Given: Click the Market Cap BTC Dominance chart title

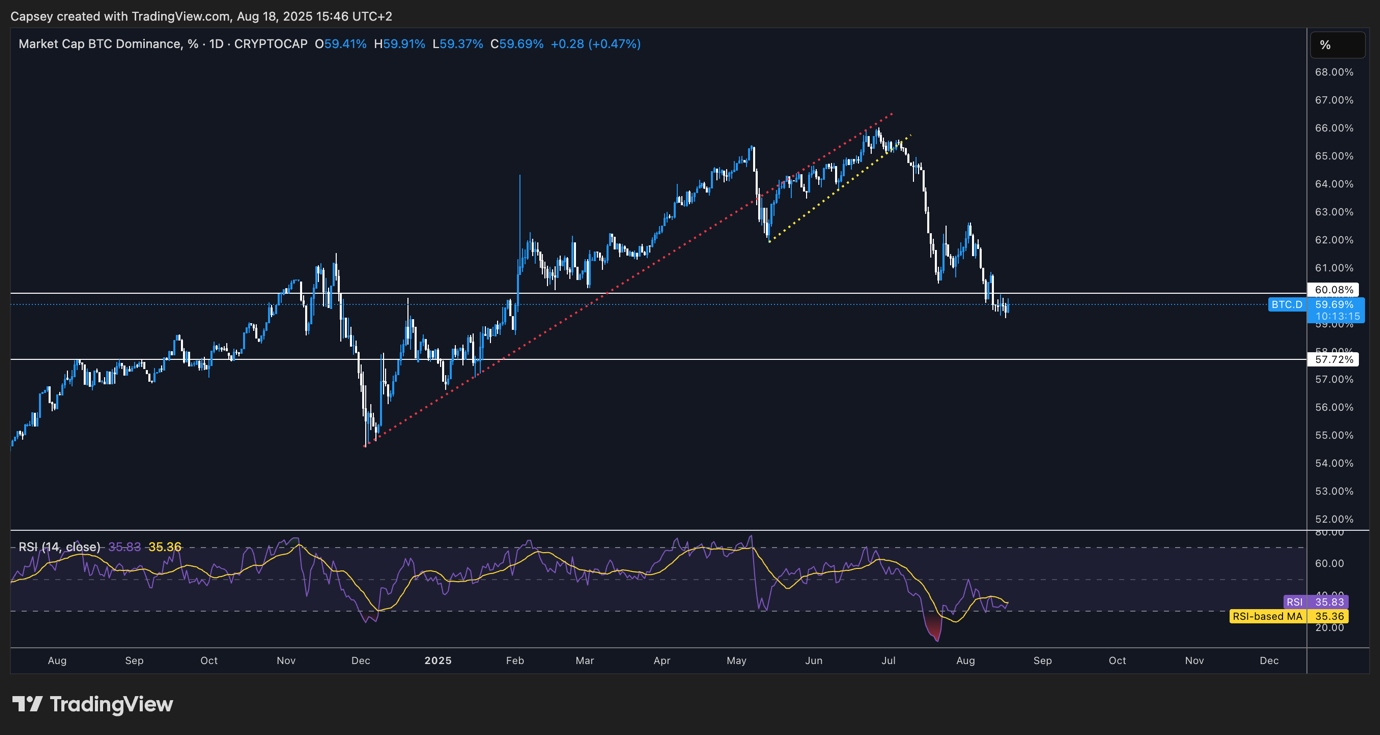Looking at the screenshot, I should 101,44.
